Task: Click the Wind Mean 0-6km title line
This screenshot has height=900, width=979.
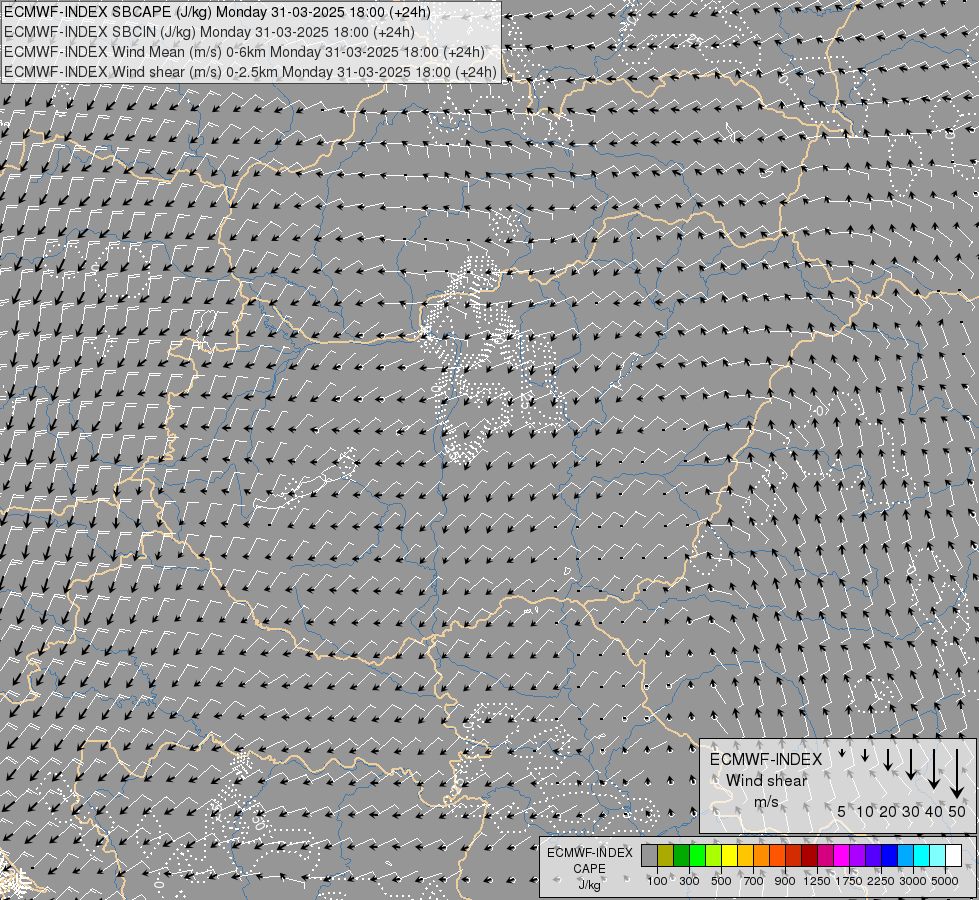Action: pyautogui.click(x=244, y=52)
